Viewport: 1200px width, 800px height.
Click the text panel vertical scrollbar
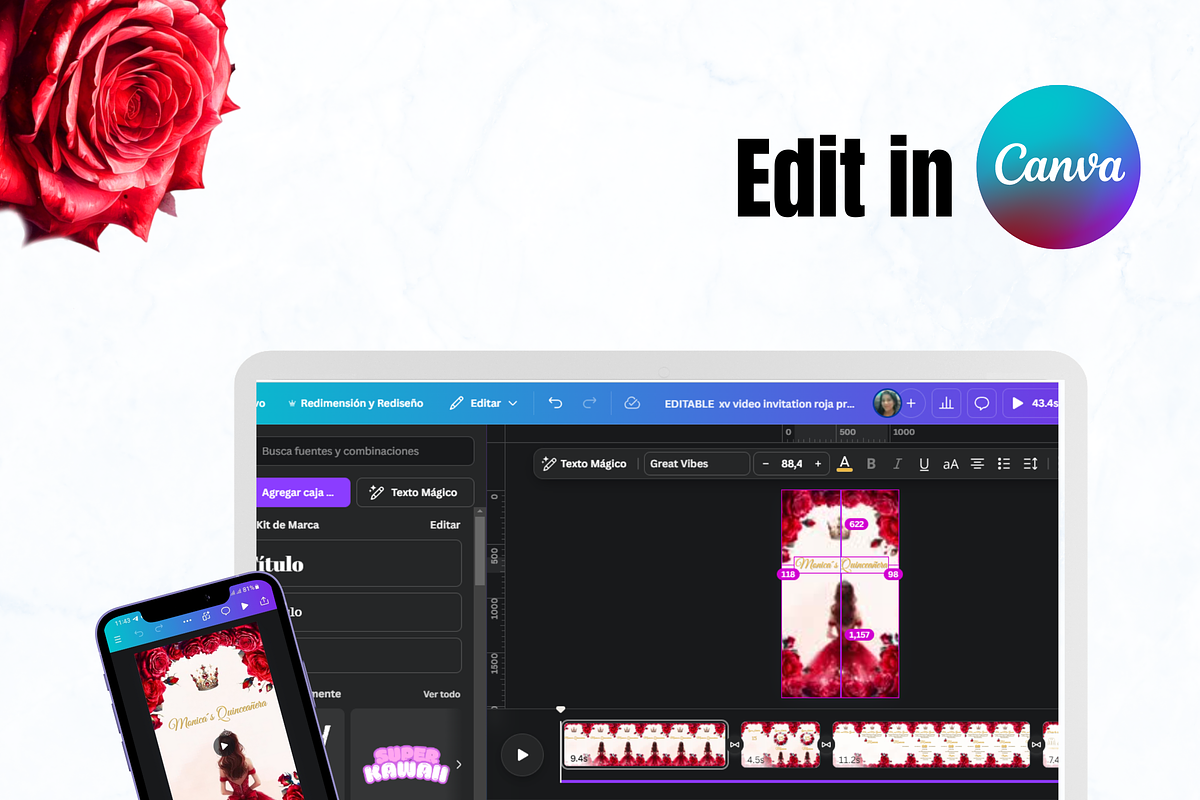point(480,550)
